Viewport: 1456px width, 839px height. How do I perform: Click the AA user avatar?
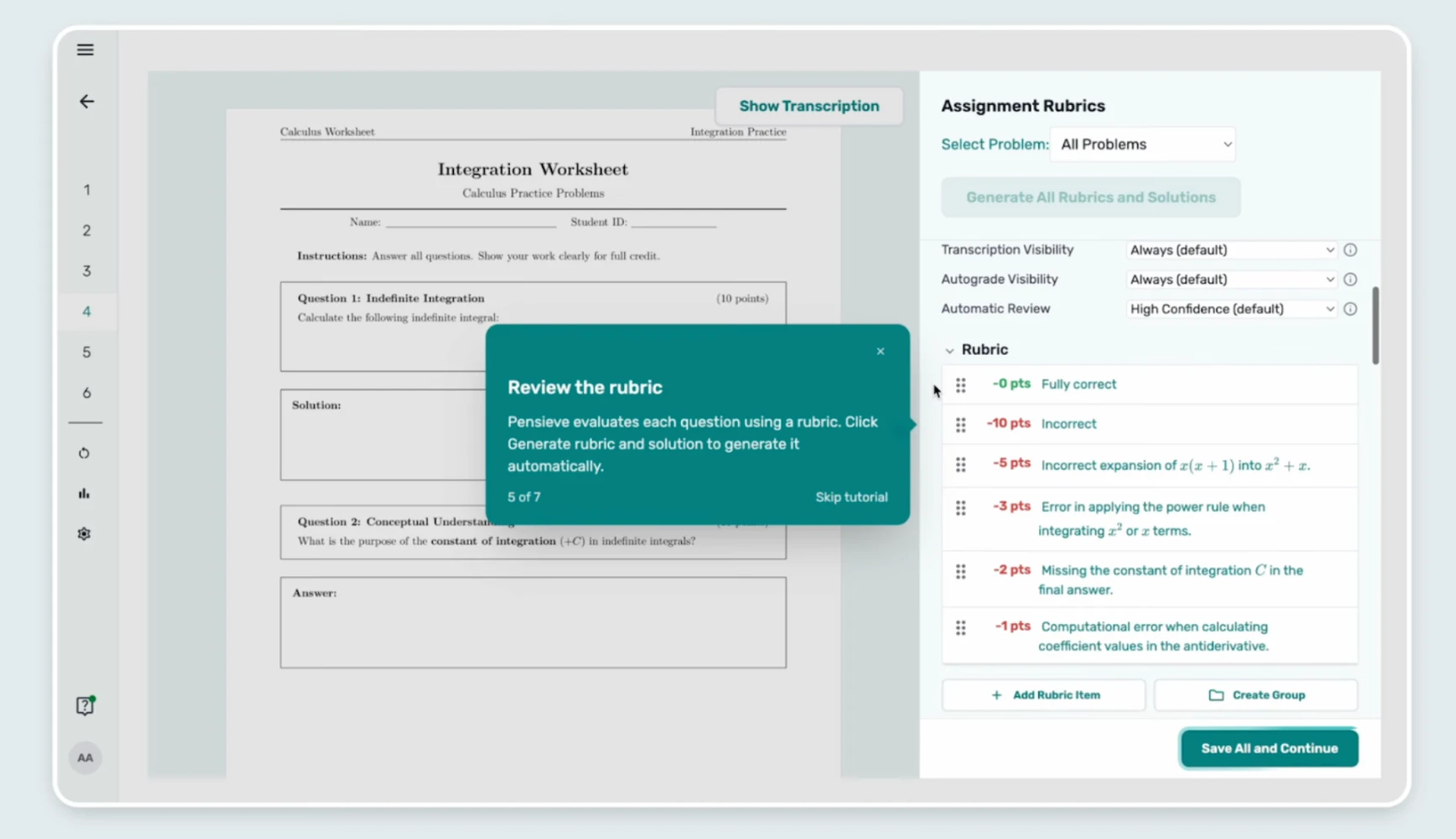tap(86, 758)
